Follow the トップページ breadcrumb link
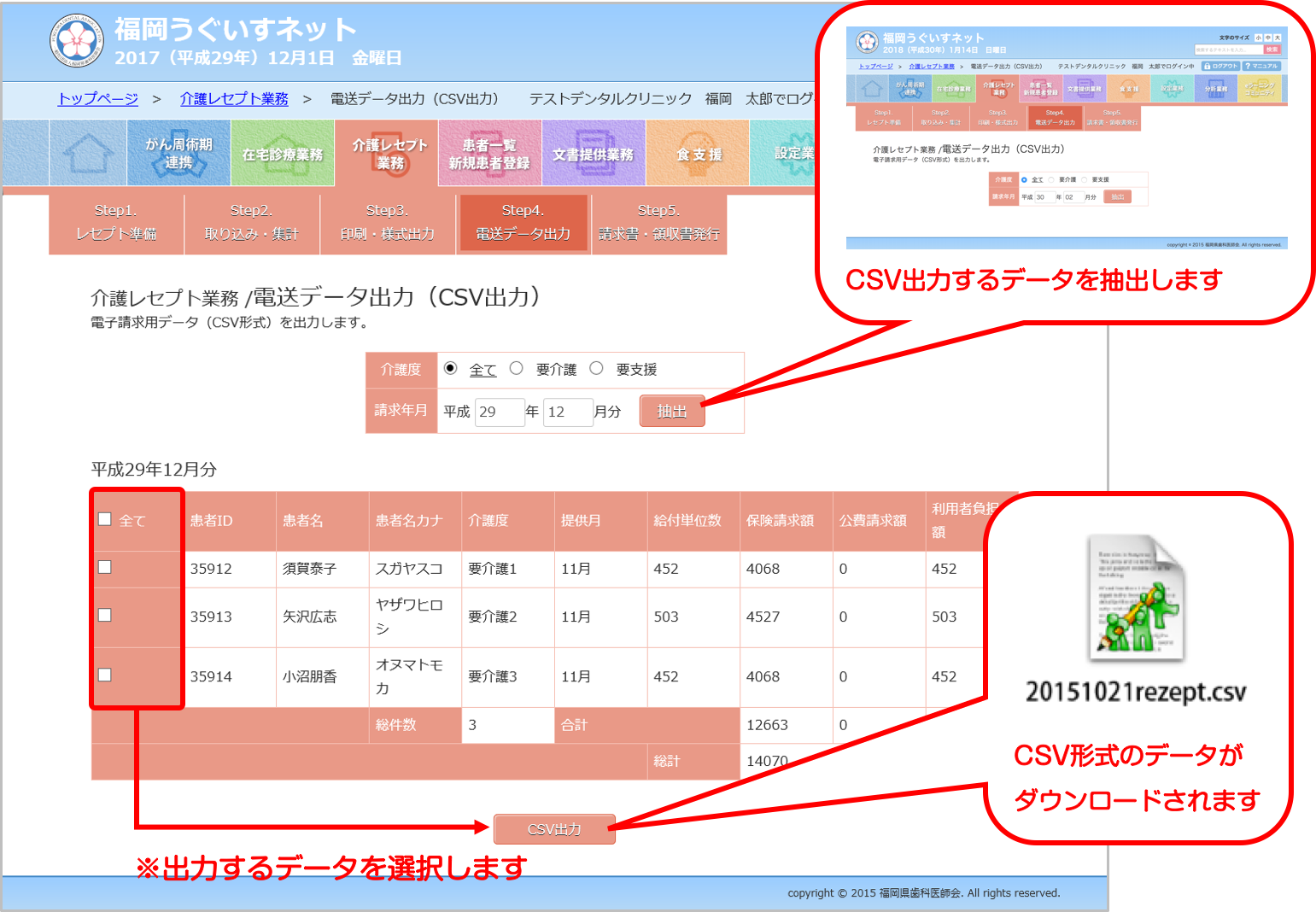 click(97, 99)
